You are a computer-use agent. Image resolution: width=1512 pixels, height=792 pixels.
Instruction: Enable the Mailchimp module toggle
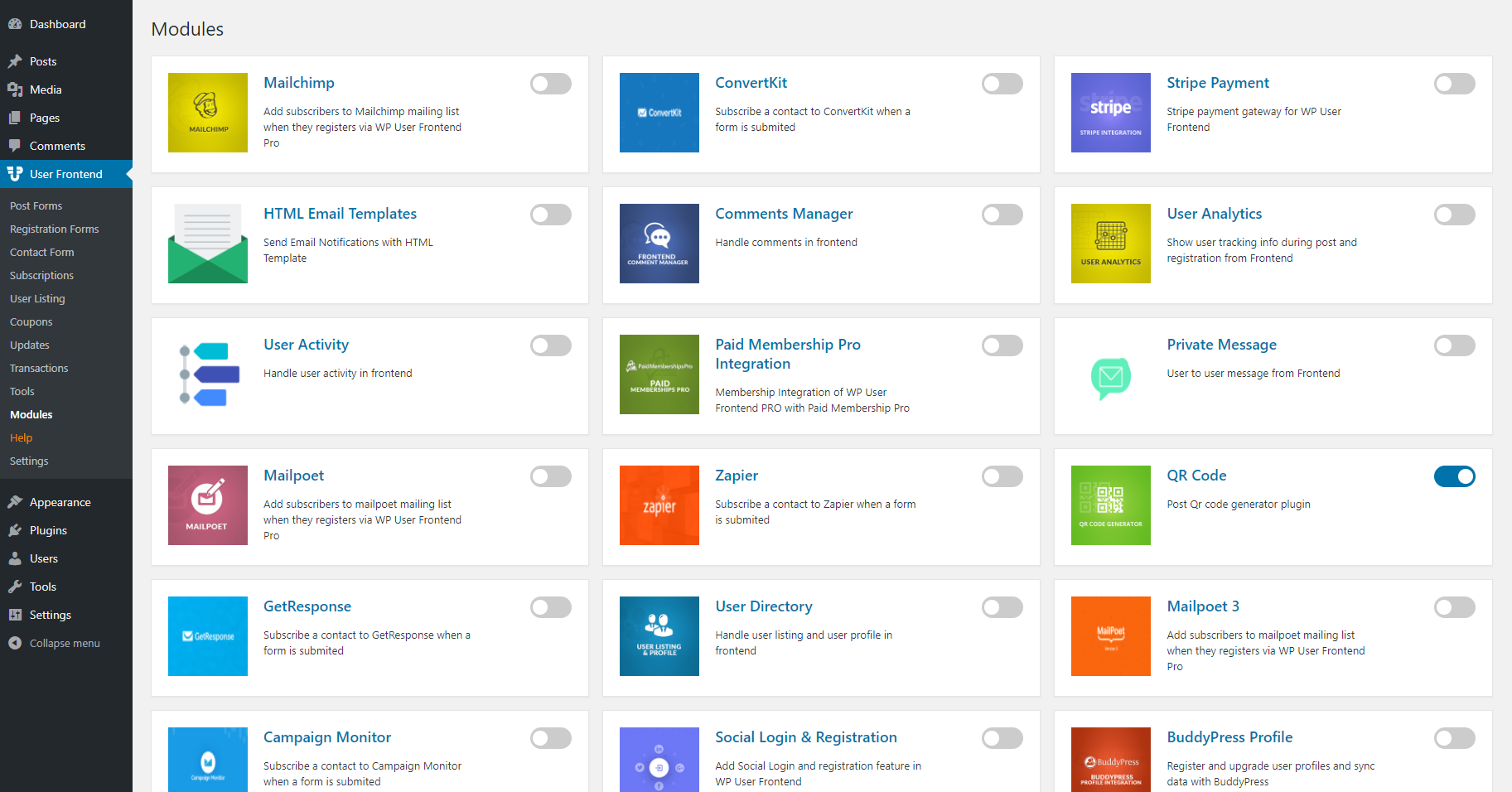[551, 84]
